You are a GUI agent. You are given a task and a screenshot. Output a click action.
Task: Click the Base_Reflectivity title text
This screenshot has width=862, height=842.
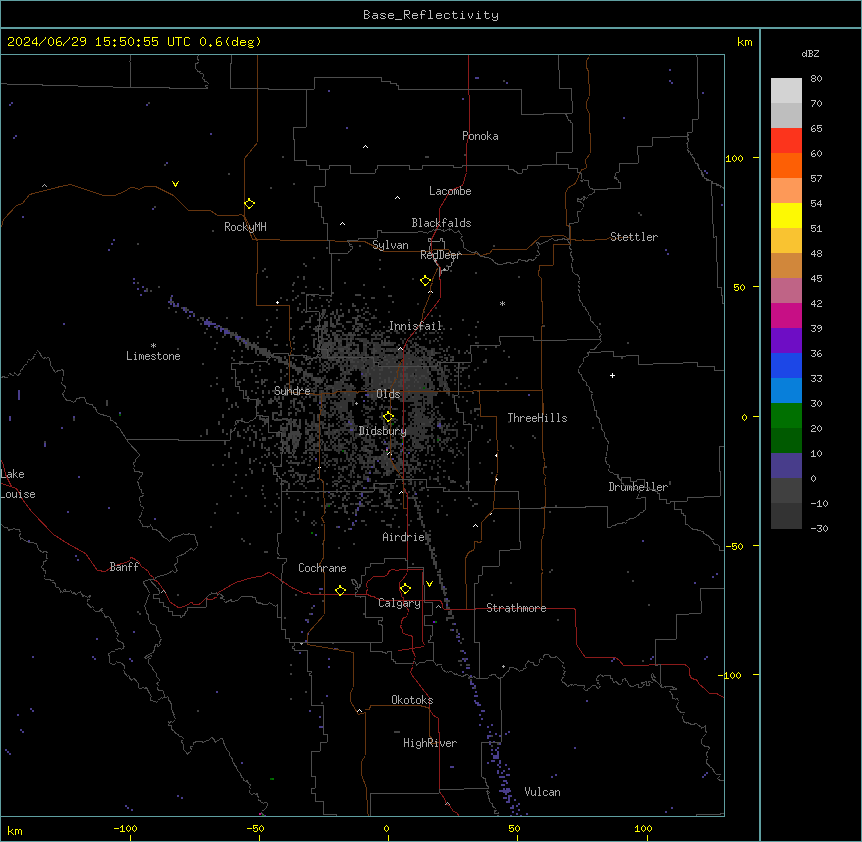pos(431,15)
